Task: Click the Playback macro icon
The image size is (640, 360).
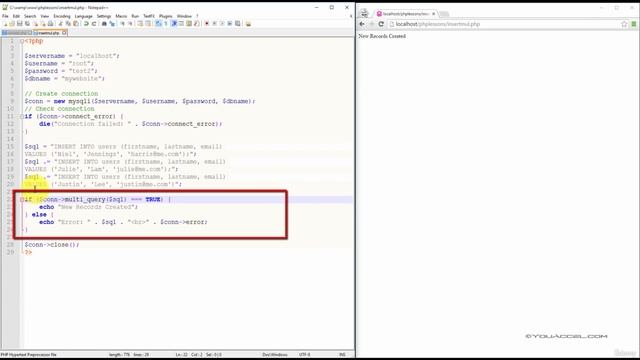Action: [222, 24]
